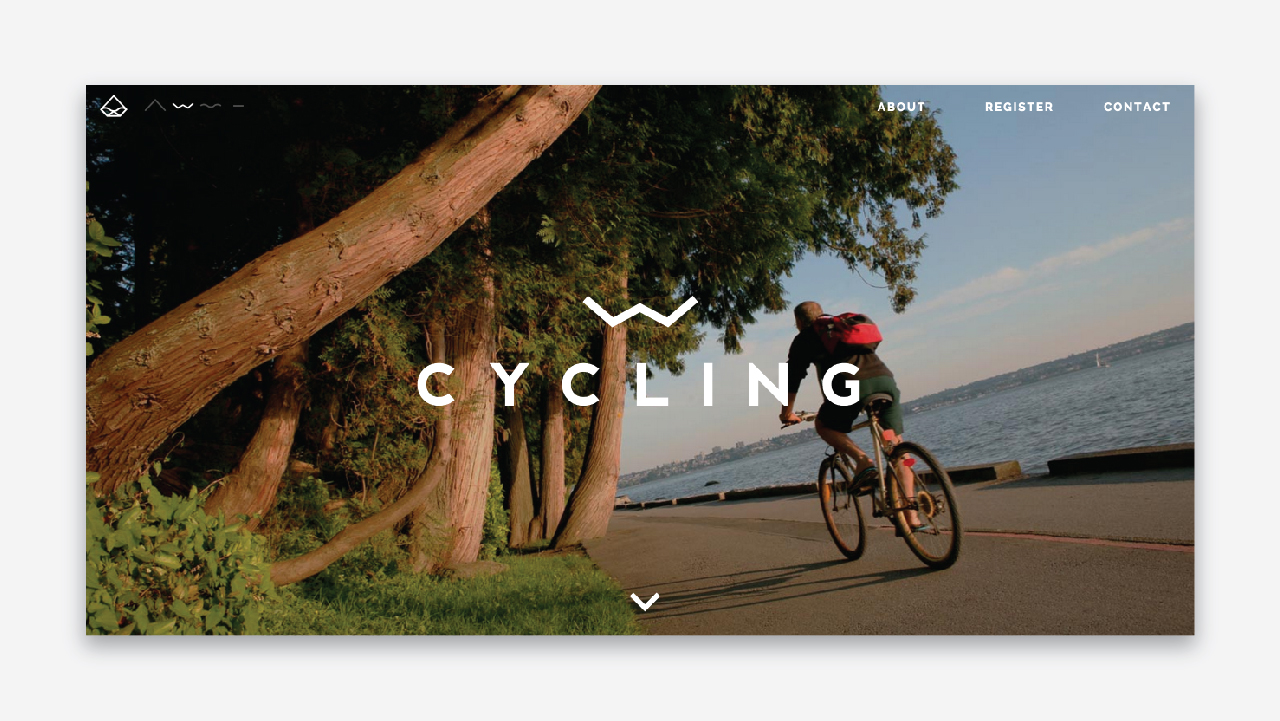This screenshot has height=721, width=1280.
Task: Open the About page
Action: tap(901, 107)
